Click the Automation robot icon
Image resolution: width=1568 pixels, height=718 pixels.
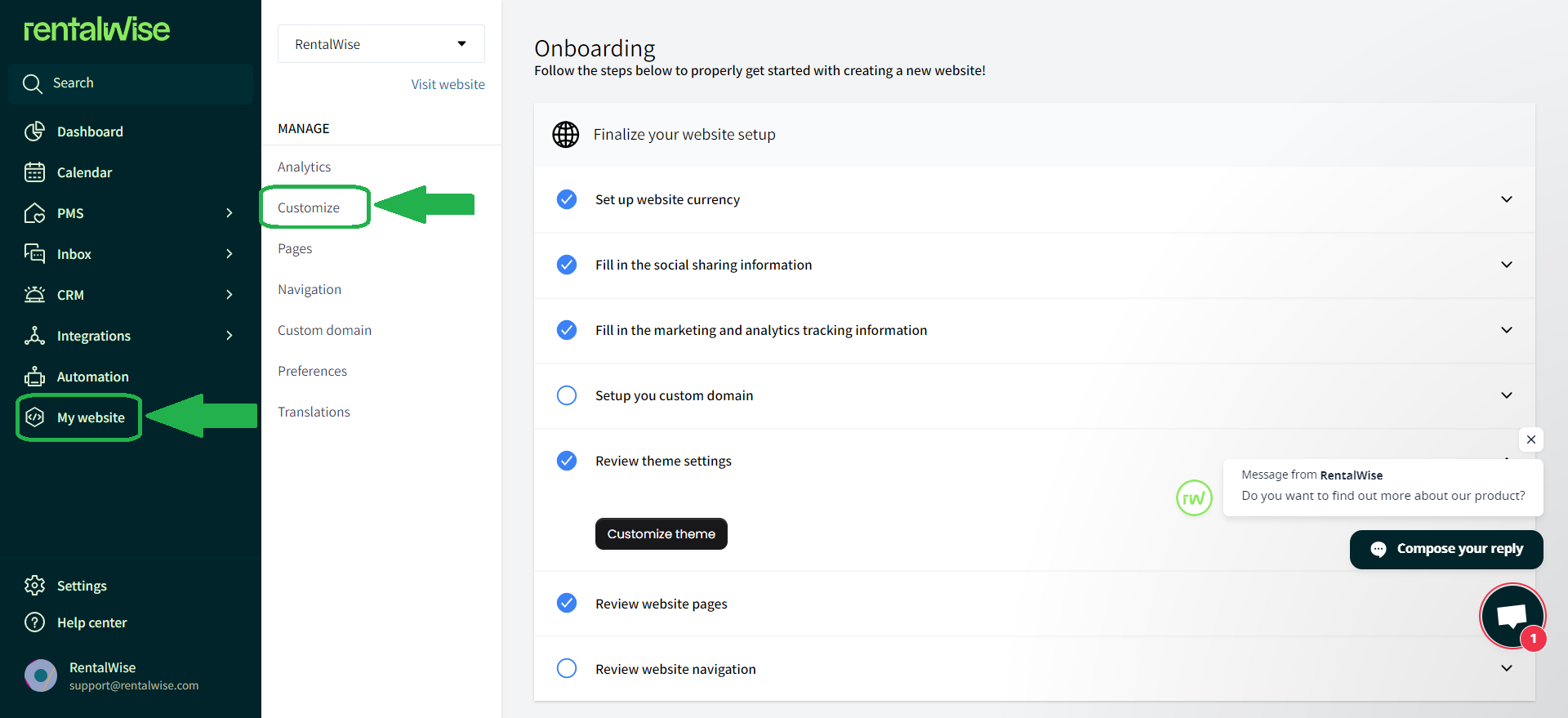34,377
